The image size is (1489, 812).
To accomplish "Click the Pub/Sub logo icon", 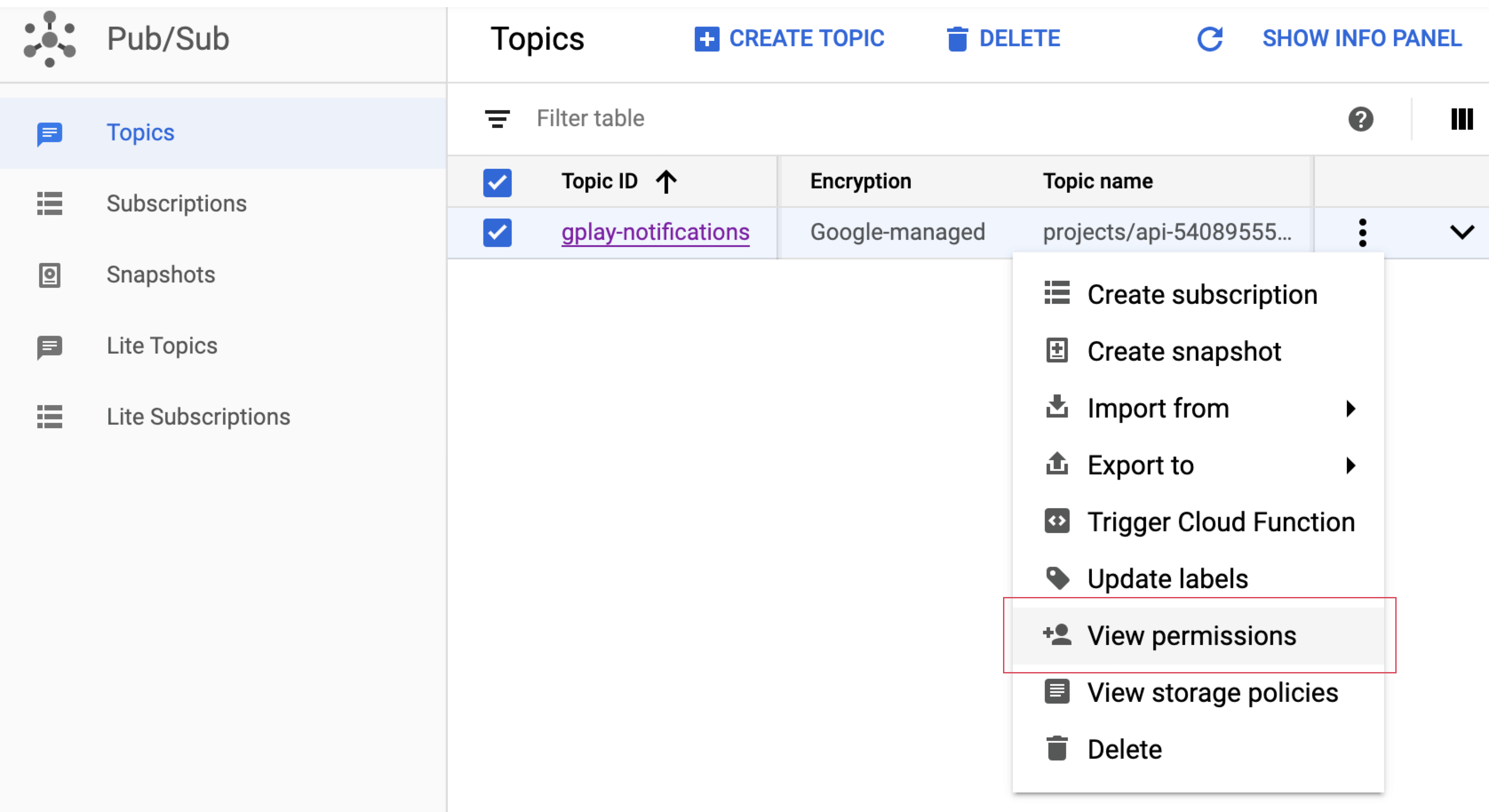I will click(49, 39).
